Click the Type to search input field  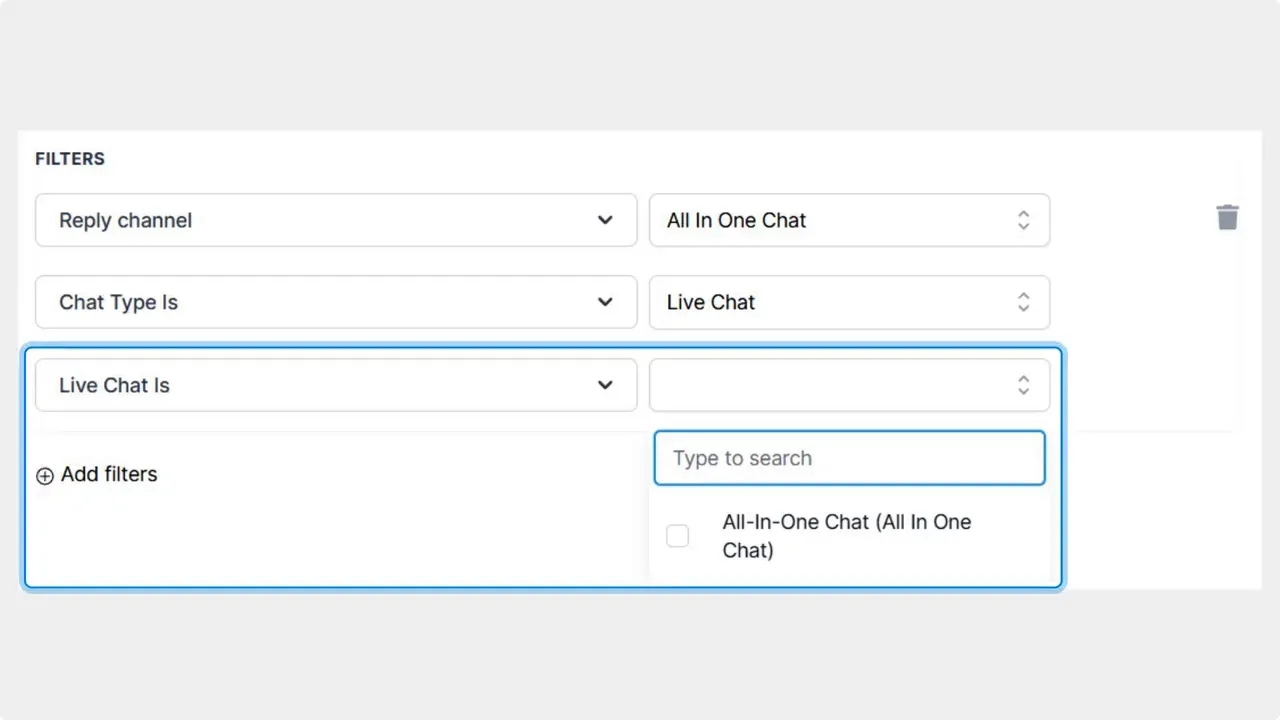coord(849,458)
